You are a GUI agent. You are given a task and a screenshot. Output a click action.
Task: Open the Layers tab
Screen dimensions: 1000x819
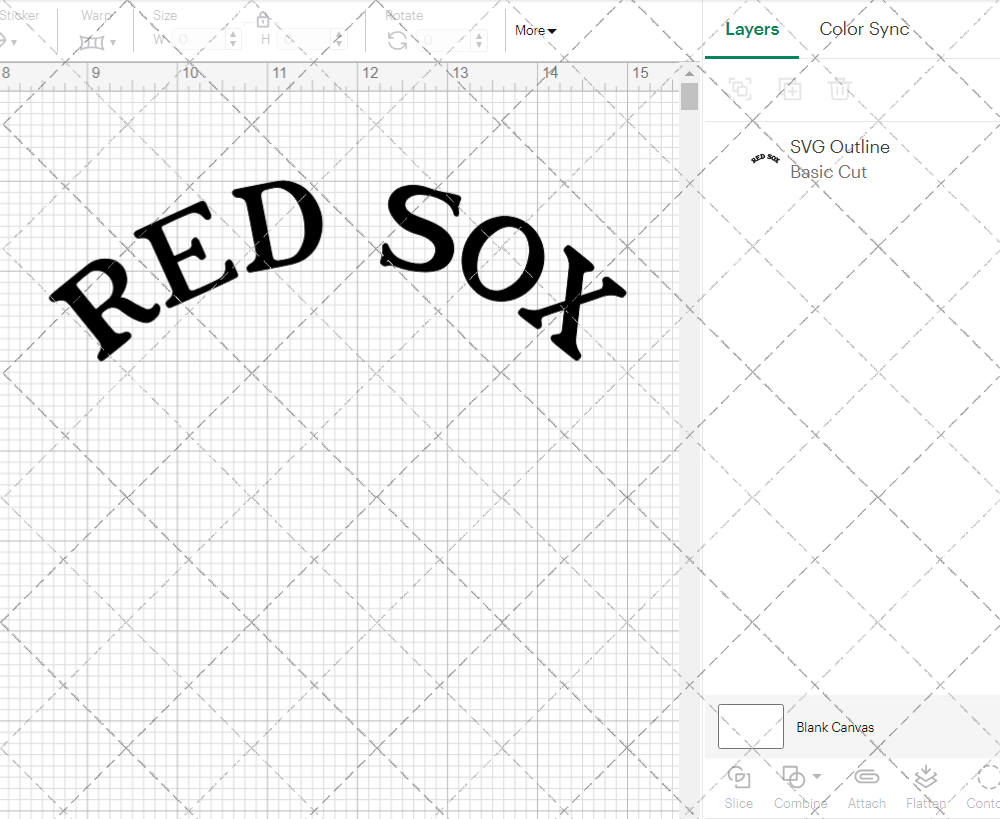click(752, 29)
